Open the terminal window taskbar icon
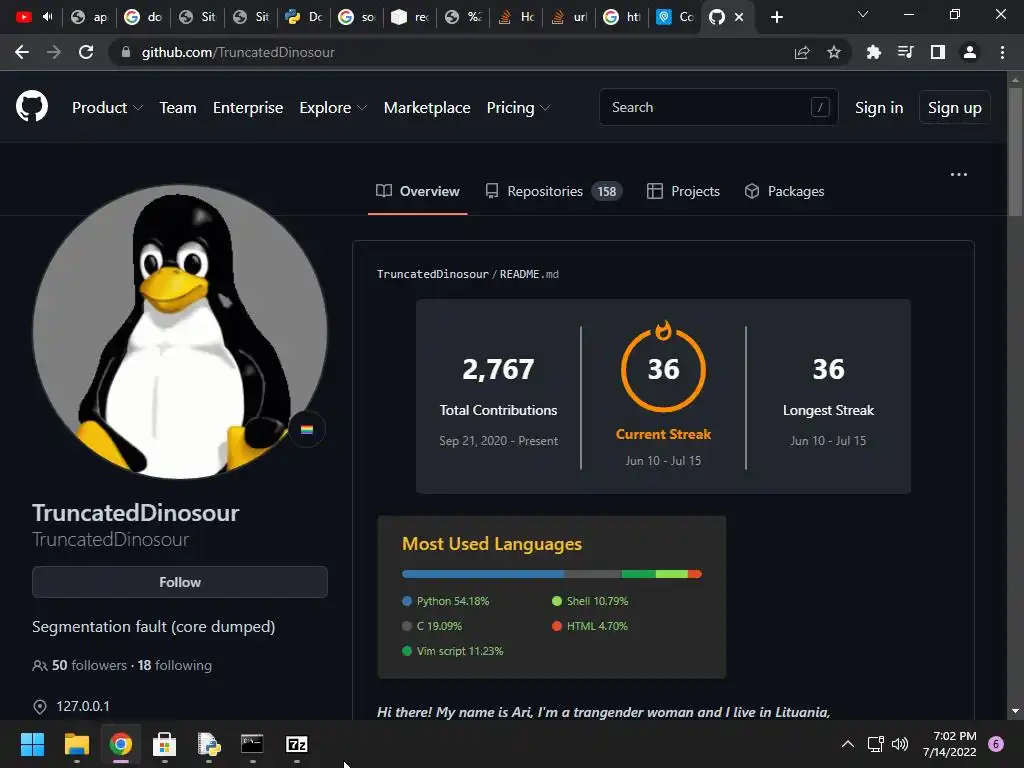1024x768 pixels. tap(252, 744)
